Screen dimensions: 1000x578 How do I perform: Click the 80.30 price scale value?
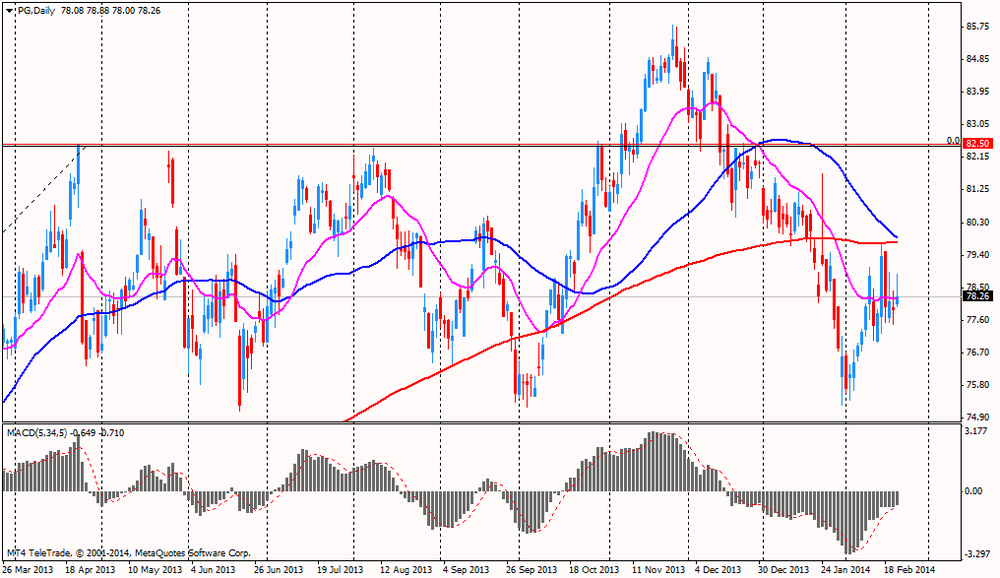coord(978,222)
